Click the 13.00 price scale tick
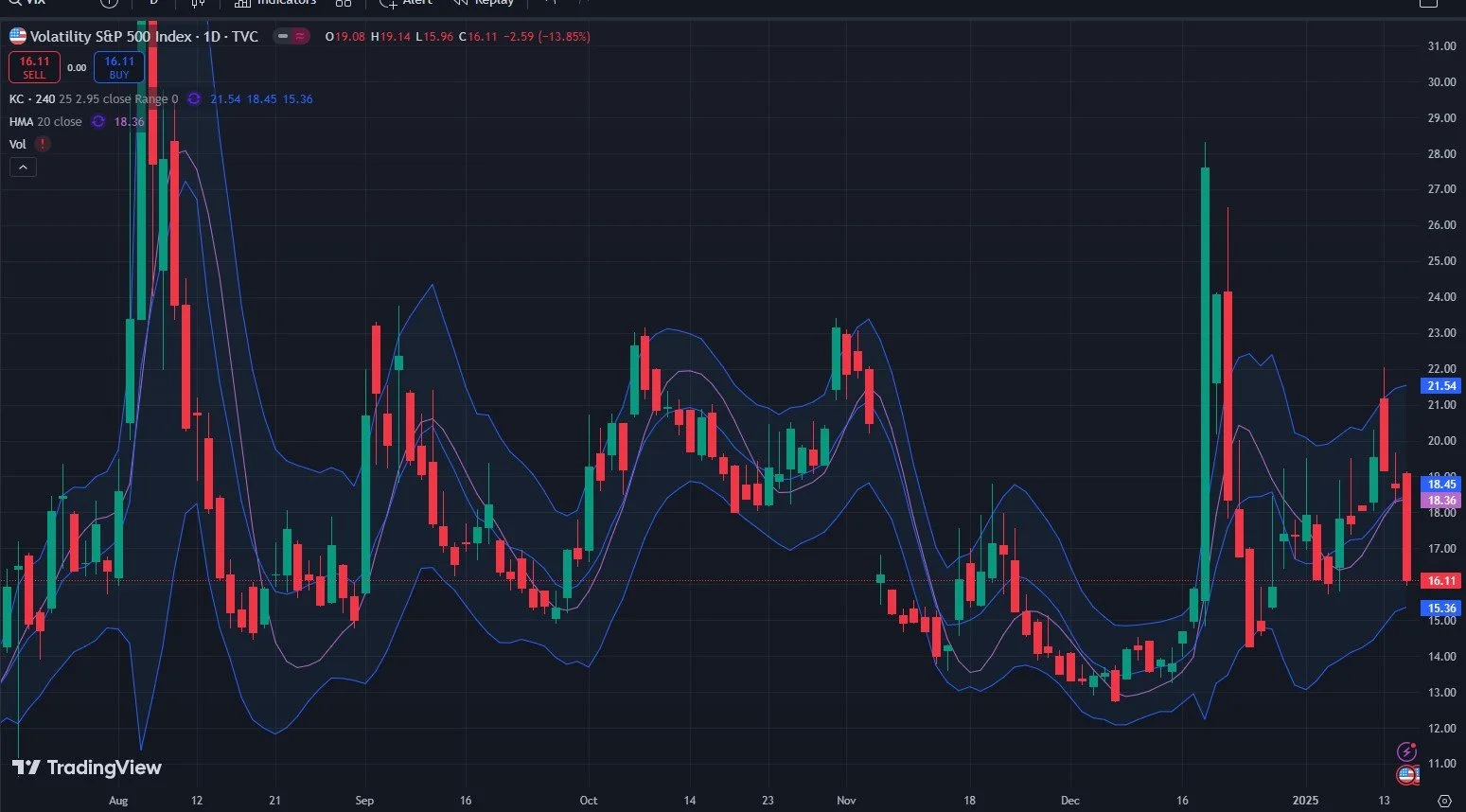1466x812 pixels. click(x=1441, y=693)
